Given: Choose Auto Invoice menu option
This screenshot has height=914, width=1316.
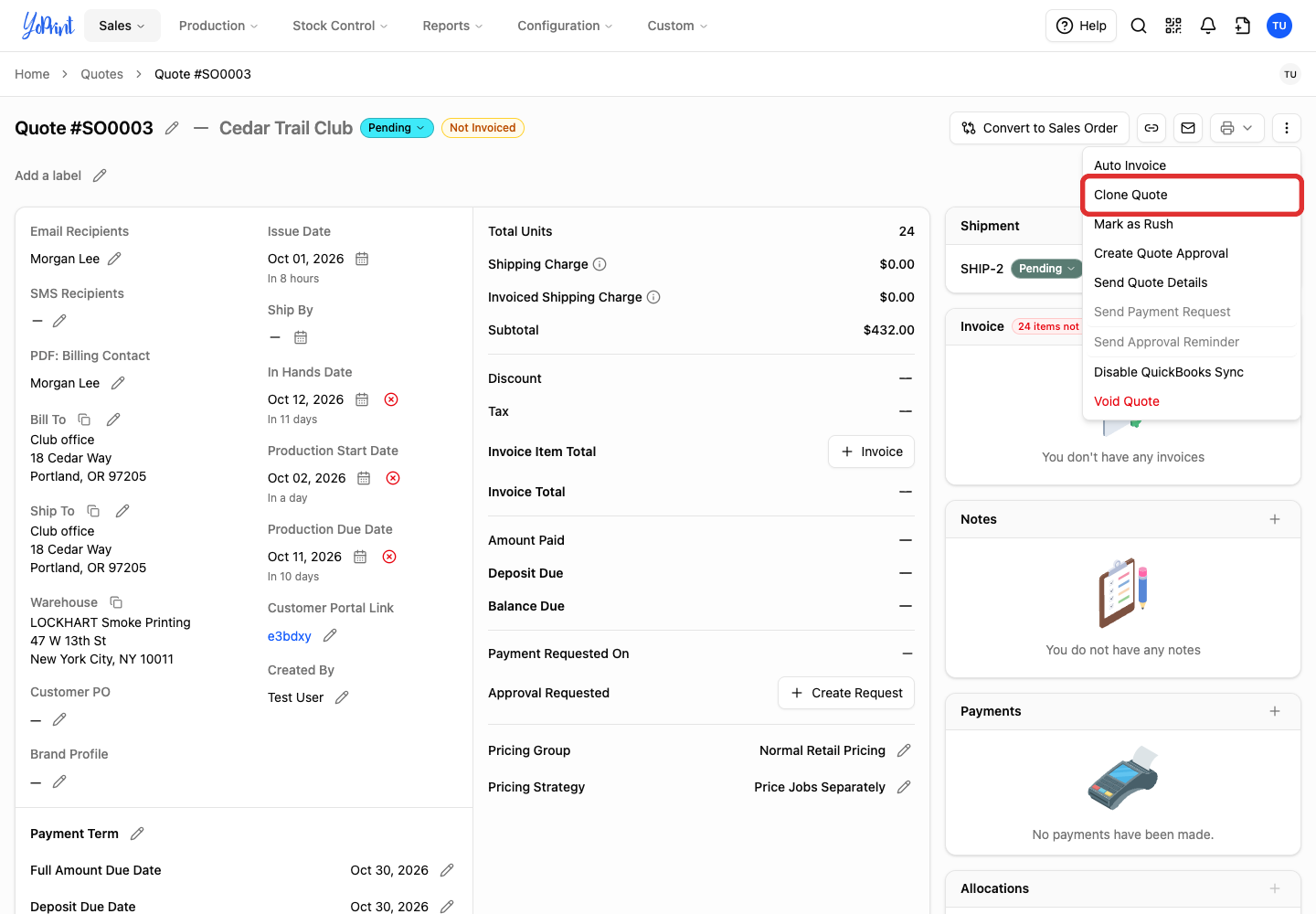Looking at the screenshot, I should (1192, 165).
